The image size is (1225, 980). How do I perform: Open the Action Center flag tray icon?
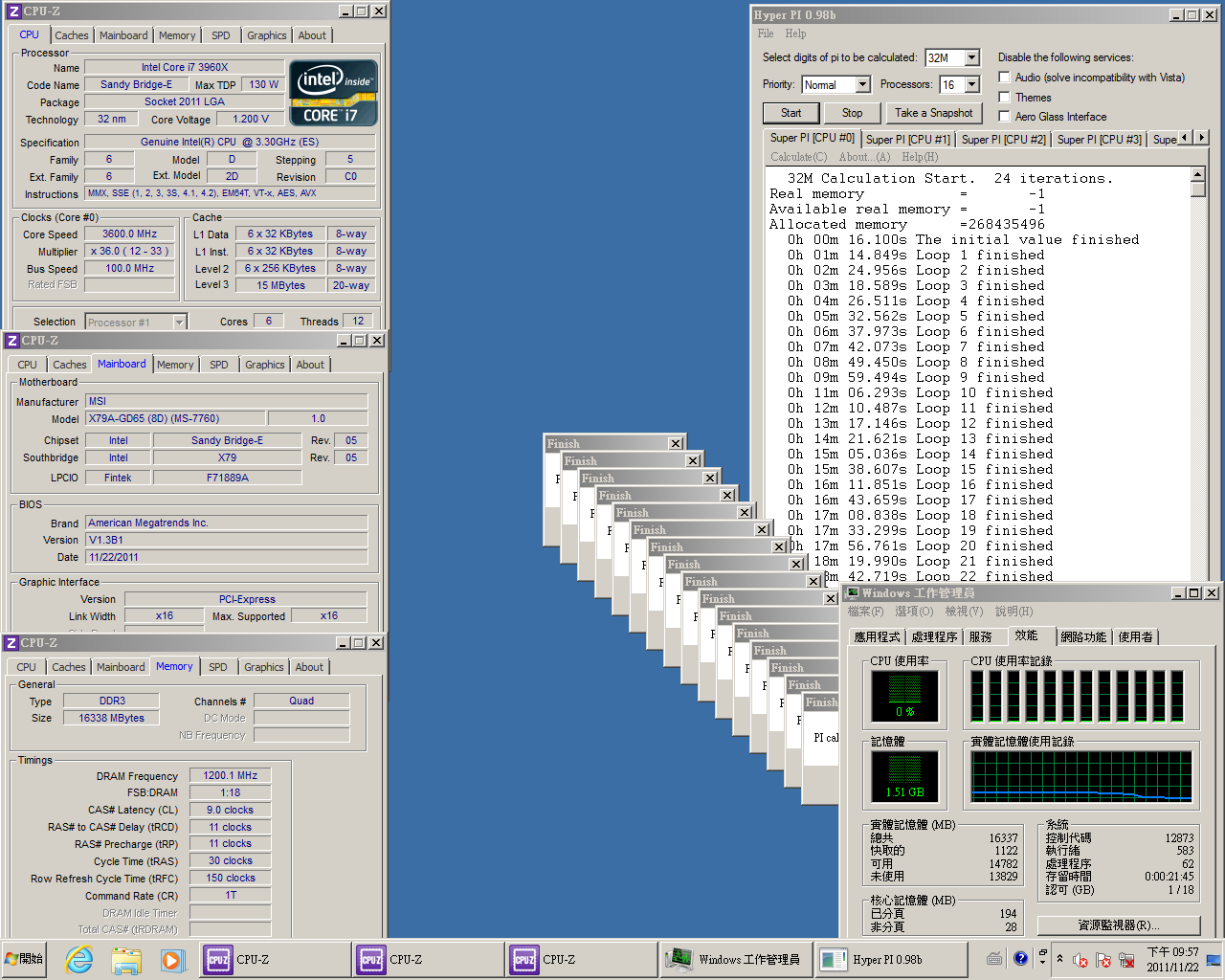pyautogui.click(x=1102, y=959)
